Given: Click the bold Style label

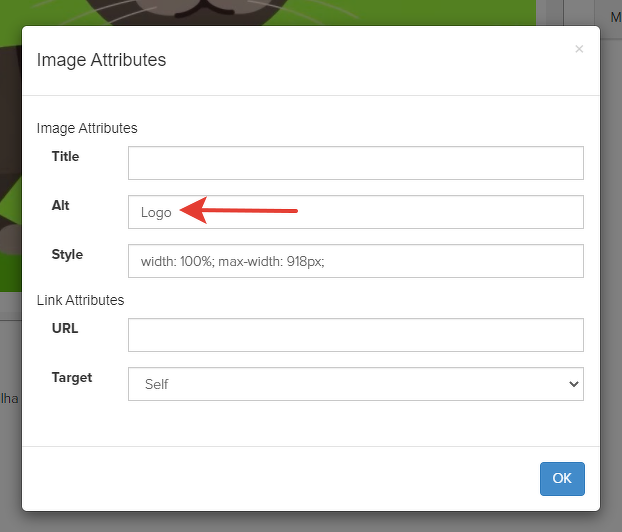Looking at the screenshot, I should (x=67, y=255).
